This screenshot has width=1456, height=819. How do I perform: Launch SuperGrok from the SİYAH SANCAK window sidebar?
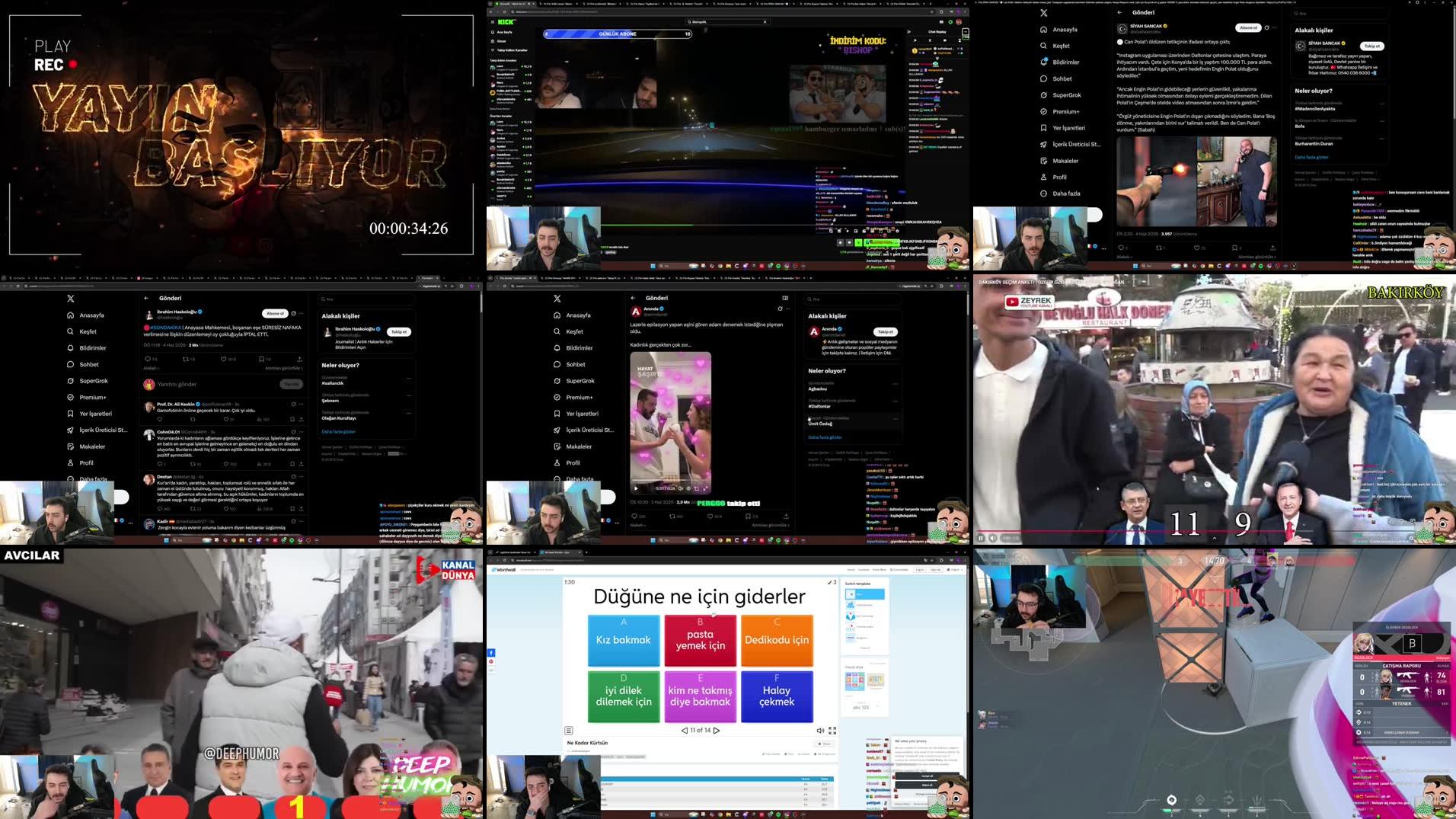tap(1061, 95)
